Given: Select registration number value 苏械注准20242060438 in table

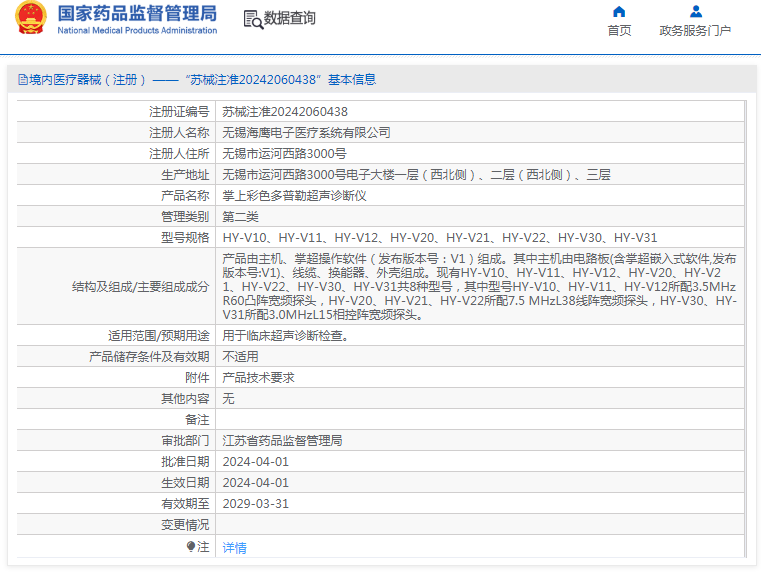Looking at the screenshot, I should click(285, 112).
